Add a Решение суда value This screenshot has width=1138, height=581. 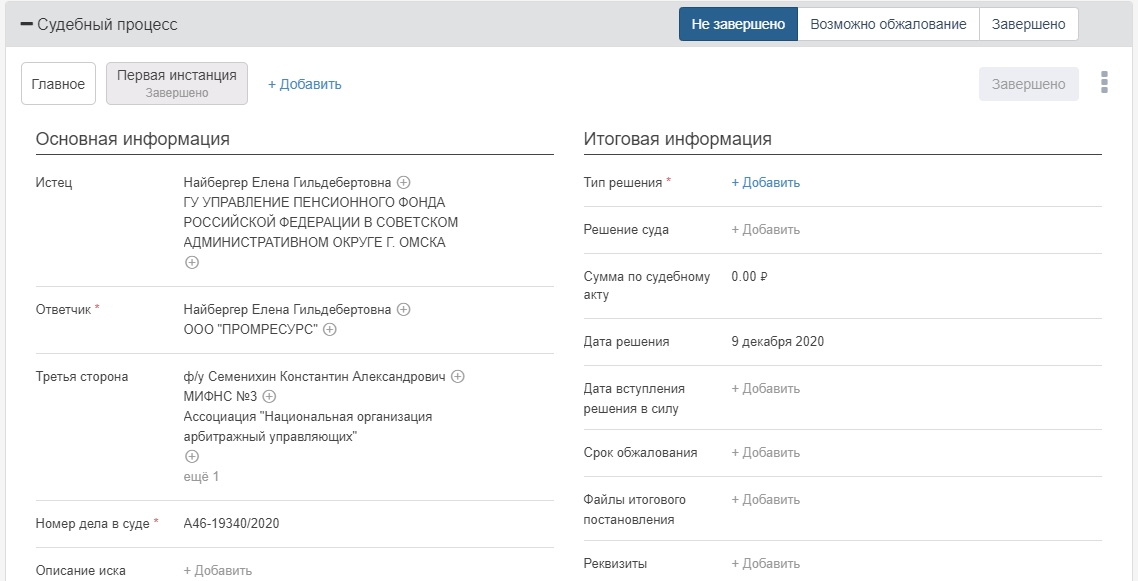[x=766, y=230]
